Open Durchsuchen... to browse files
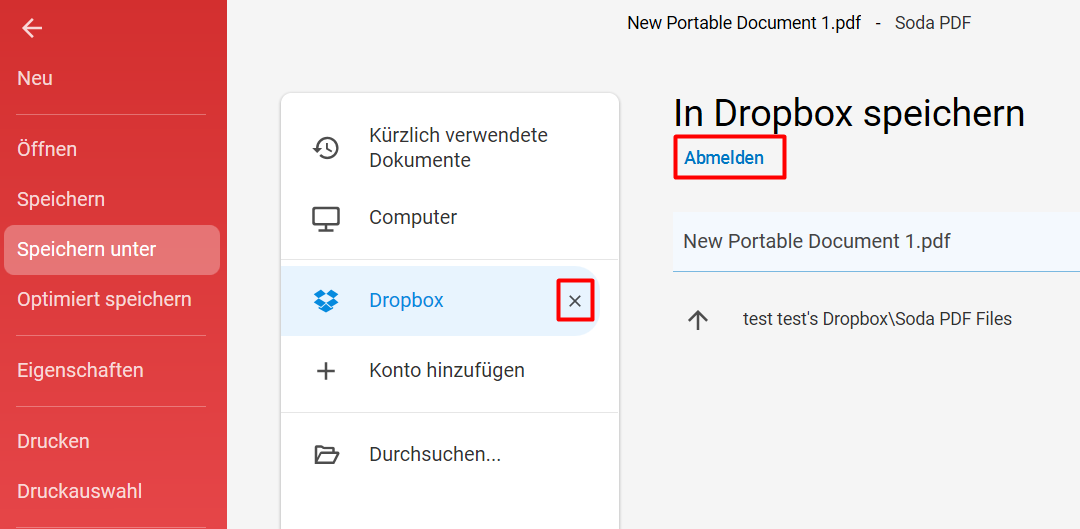1080x529 pixels. click(435, 455)
